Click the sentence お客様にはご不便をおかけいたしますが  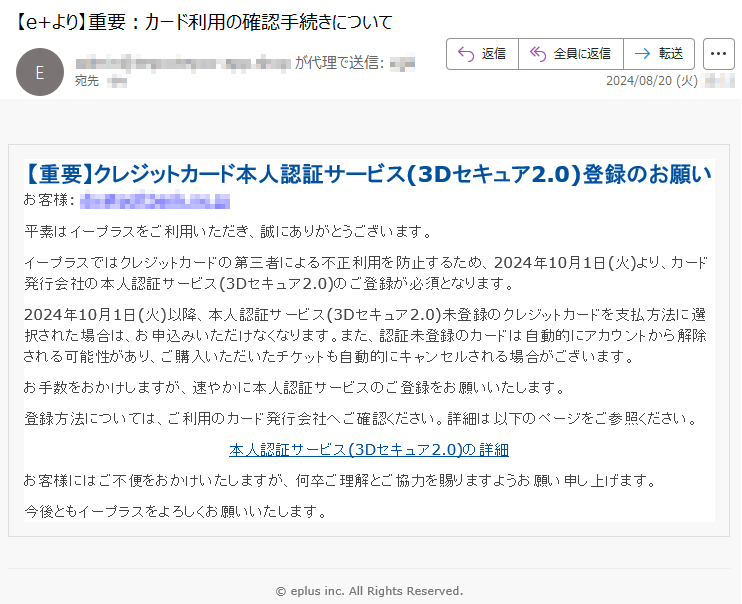click(x=340, y=480)
